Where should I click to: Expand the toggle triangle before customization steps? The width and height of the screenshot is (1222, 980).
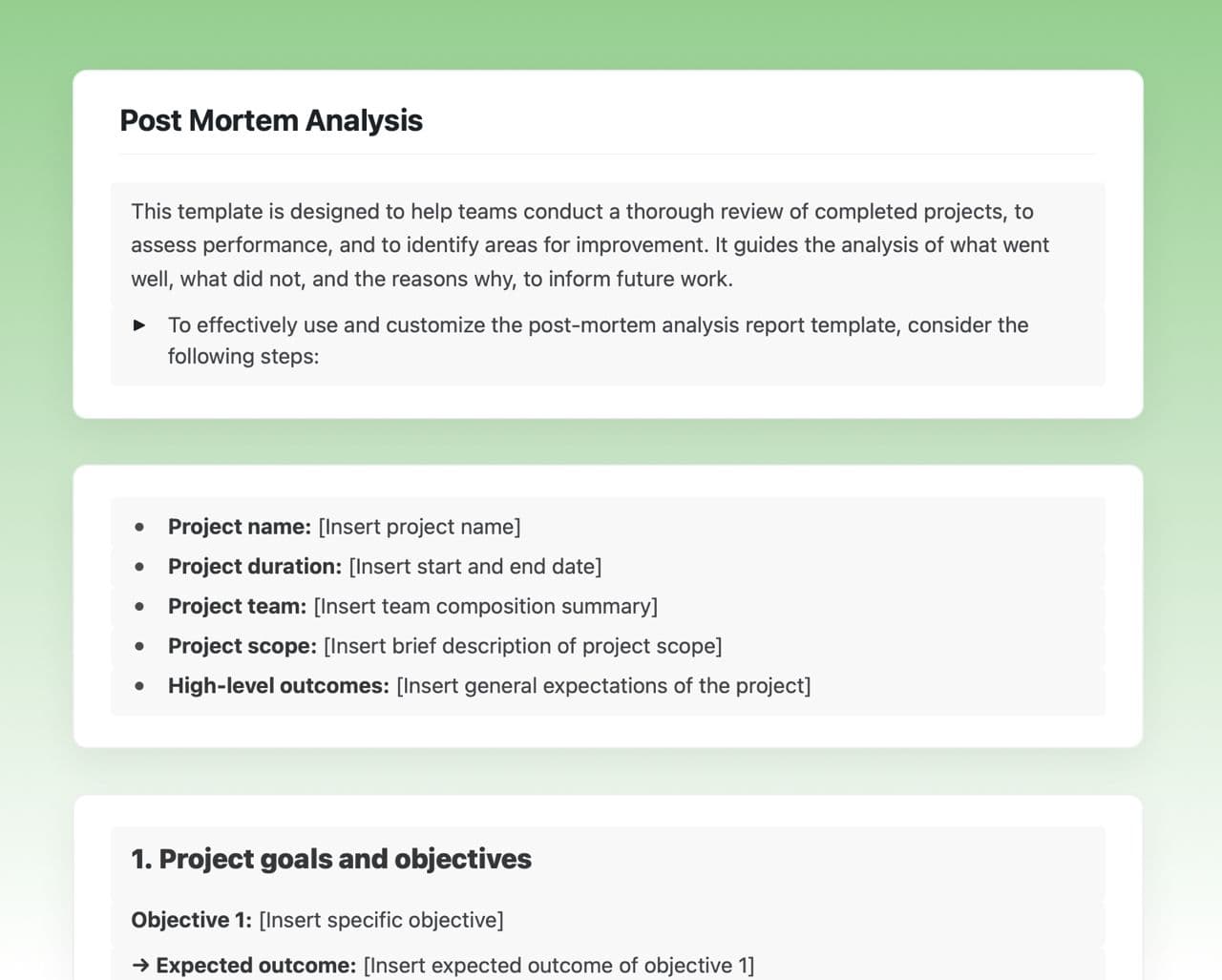click(x=139, y=325)
